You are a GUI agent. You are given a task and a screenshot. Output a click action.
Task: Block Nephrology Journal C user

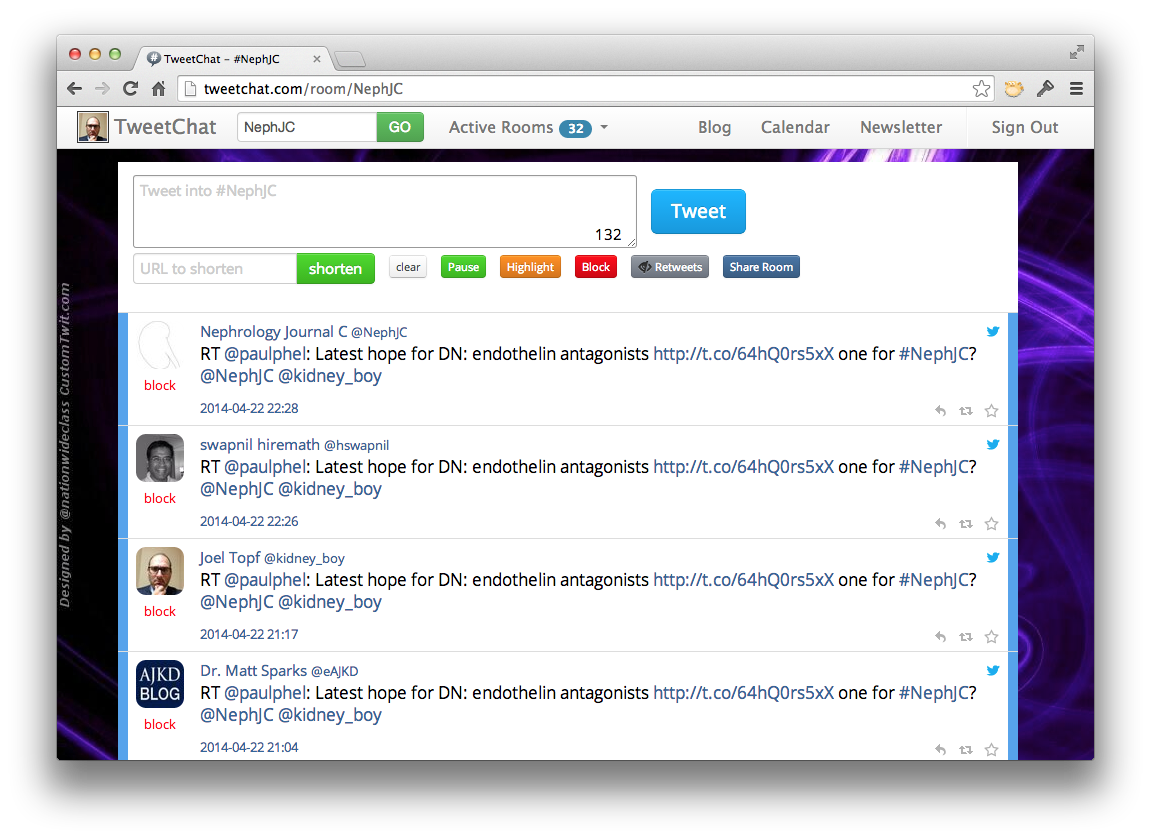click(159, 385)
